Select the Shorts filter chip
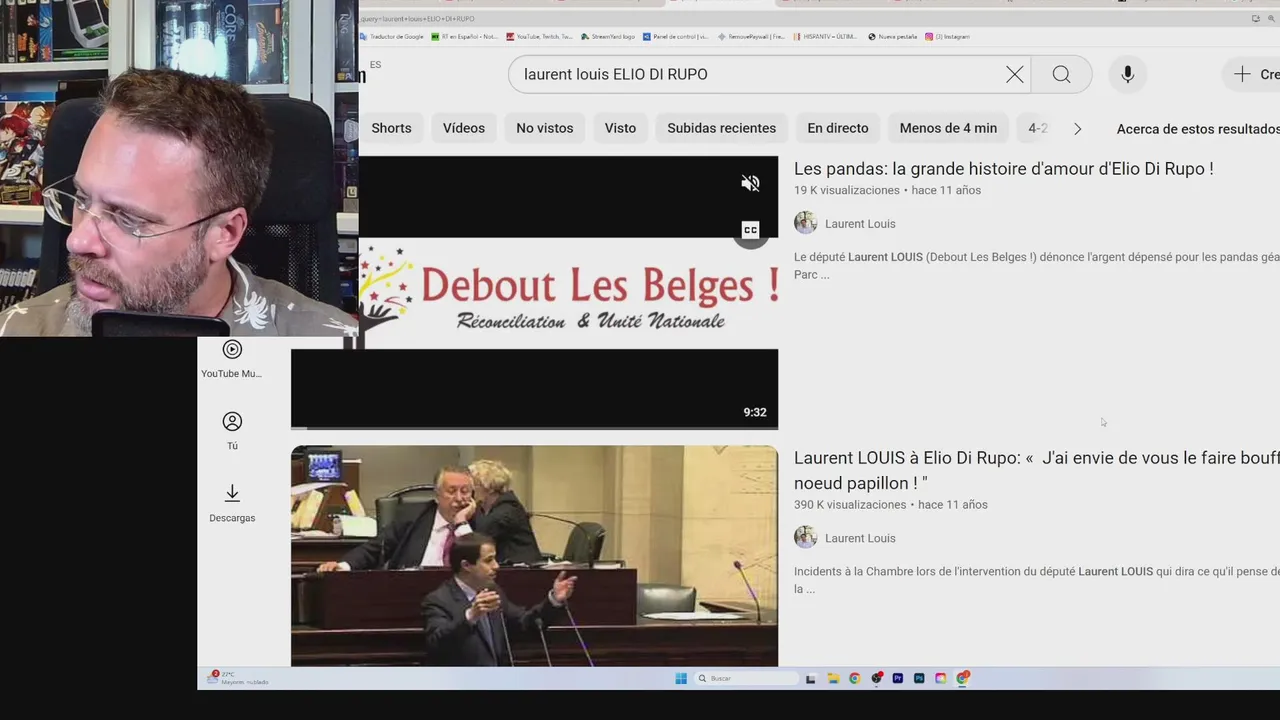1280x720 pixels. 391,128
